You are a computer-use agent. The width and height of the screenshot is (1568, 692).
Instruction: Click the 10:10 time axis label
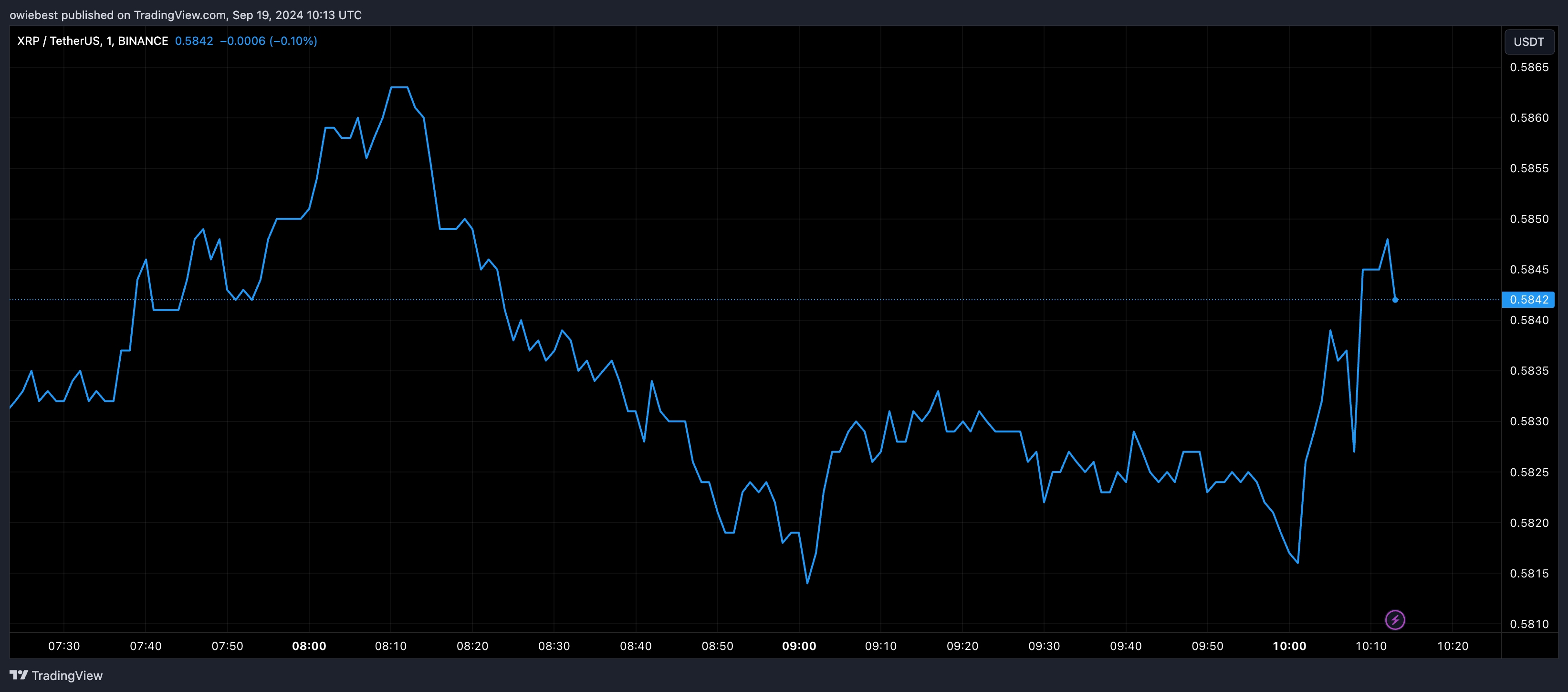[x=1371, y=646]
